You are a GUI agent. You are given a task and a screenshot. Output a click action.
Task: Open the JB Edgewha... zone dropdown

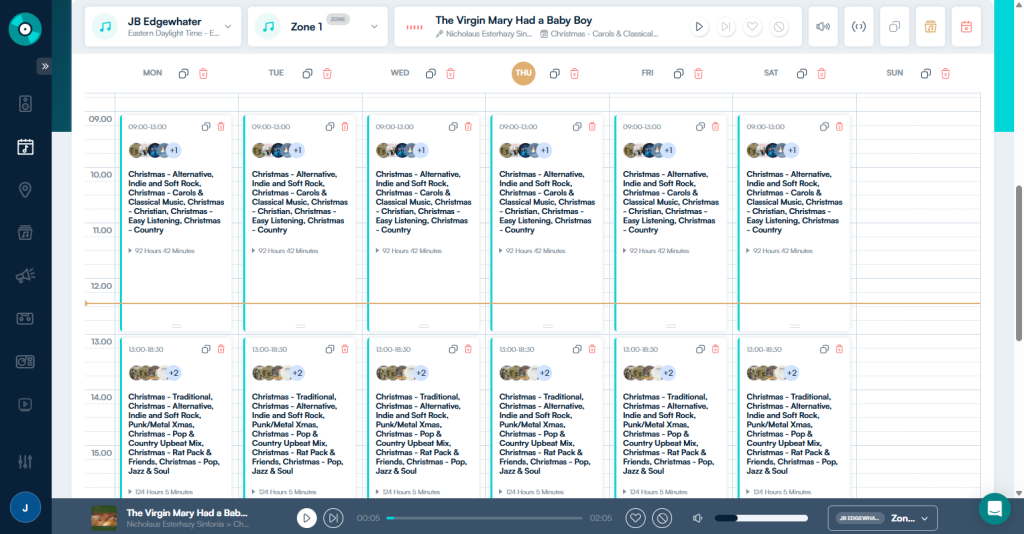(883, 518)
